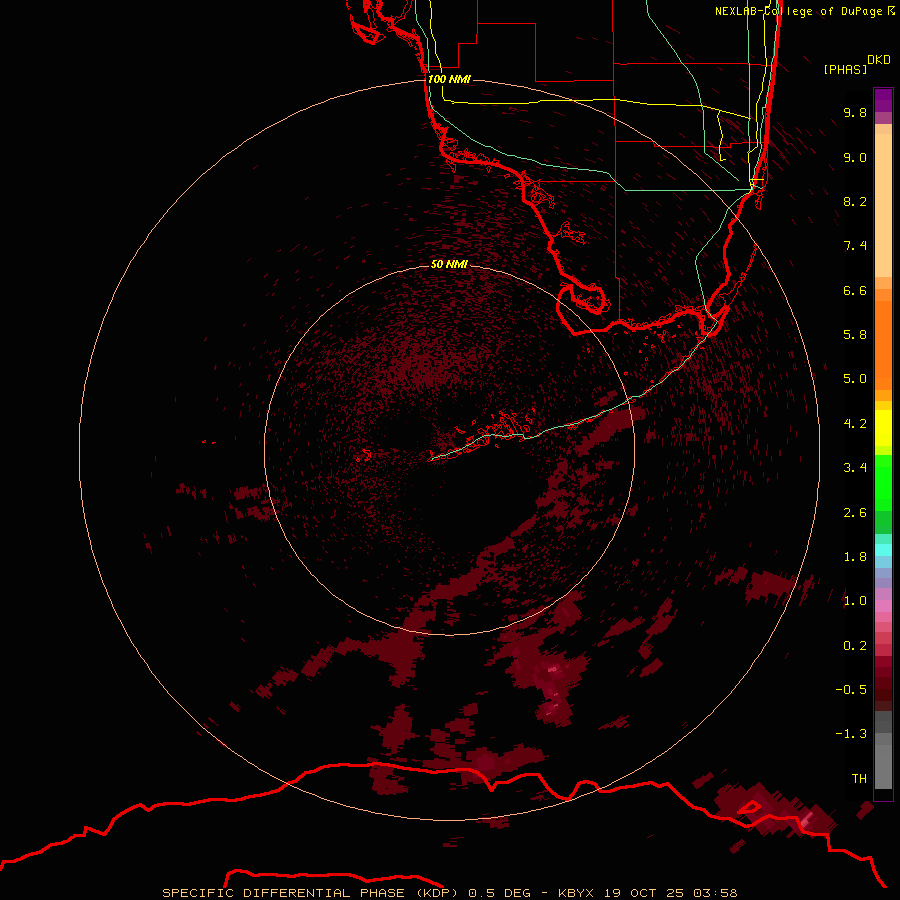Click the DKD label above the color scale
Image resolution: width=900 pixels, height=900 pixels.
(x=878, y=60)
